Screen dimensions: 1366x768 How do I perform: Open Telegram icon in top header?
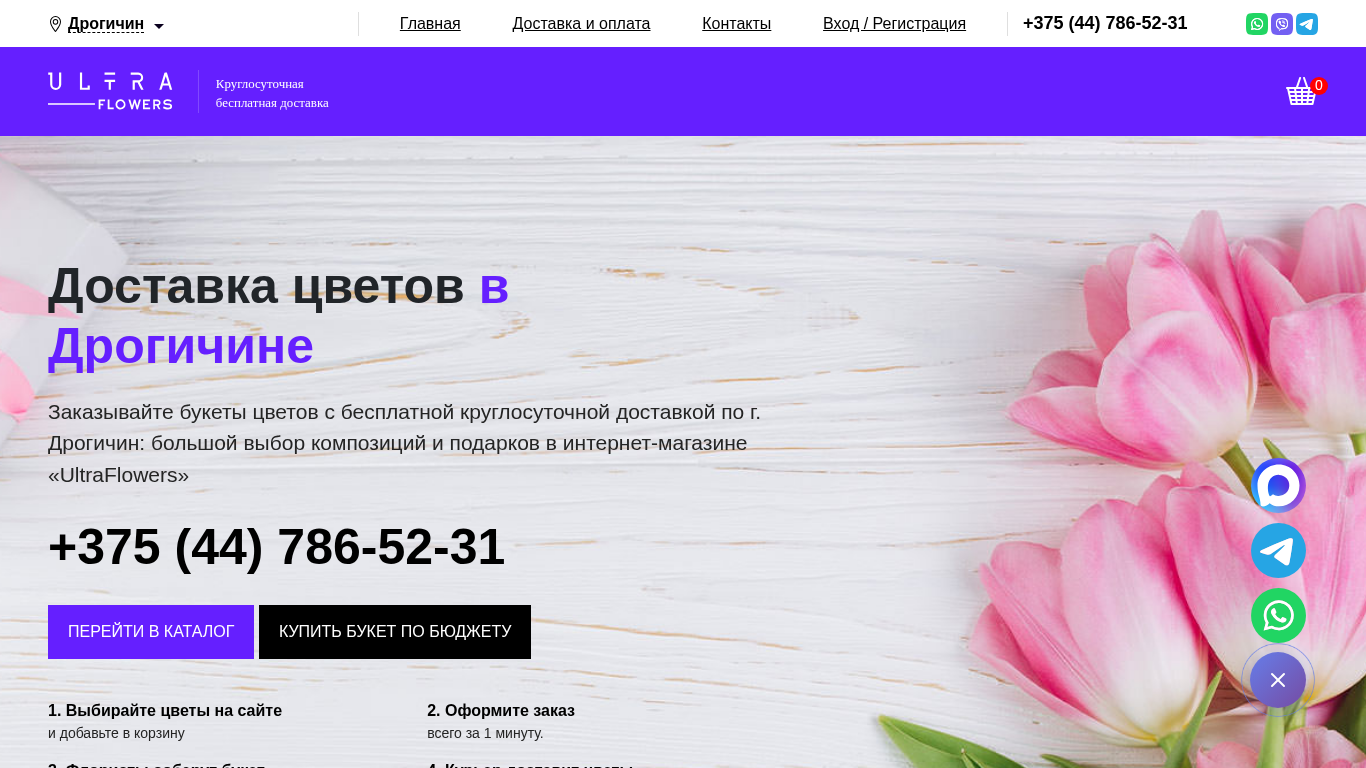pyautogui.click(x=1307, y=24)
